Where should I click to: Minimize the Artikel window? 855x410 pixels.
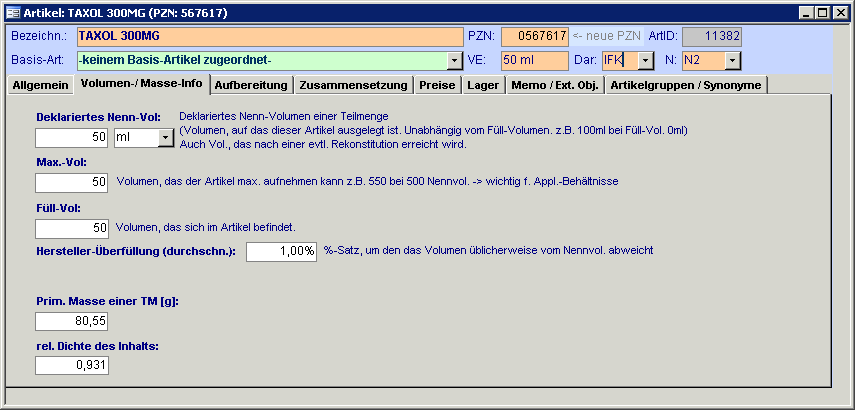tap(807, 13)
